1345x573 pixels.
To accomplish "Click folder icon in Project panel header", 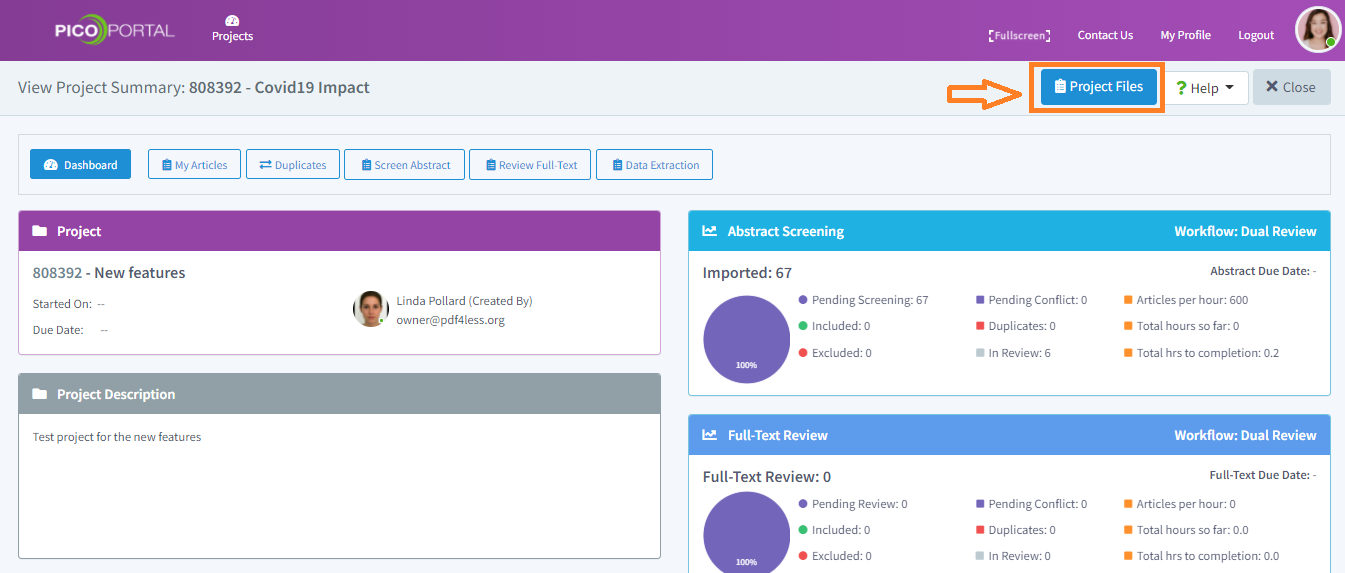I will tap(40, 231).
